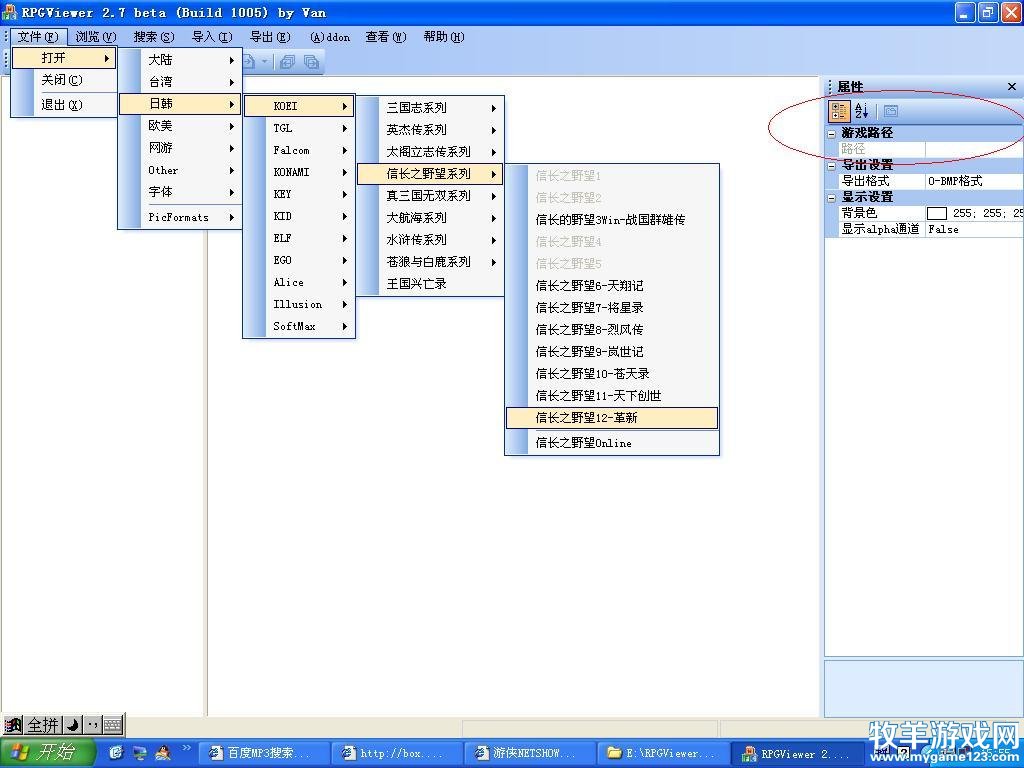
Task: Expand the Illusion publisher submenu
Action: 299,304
